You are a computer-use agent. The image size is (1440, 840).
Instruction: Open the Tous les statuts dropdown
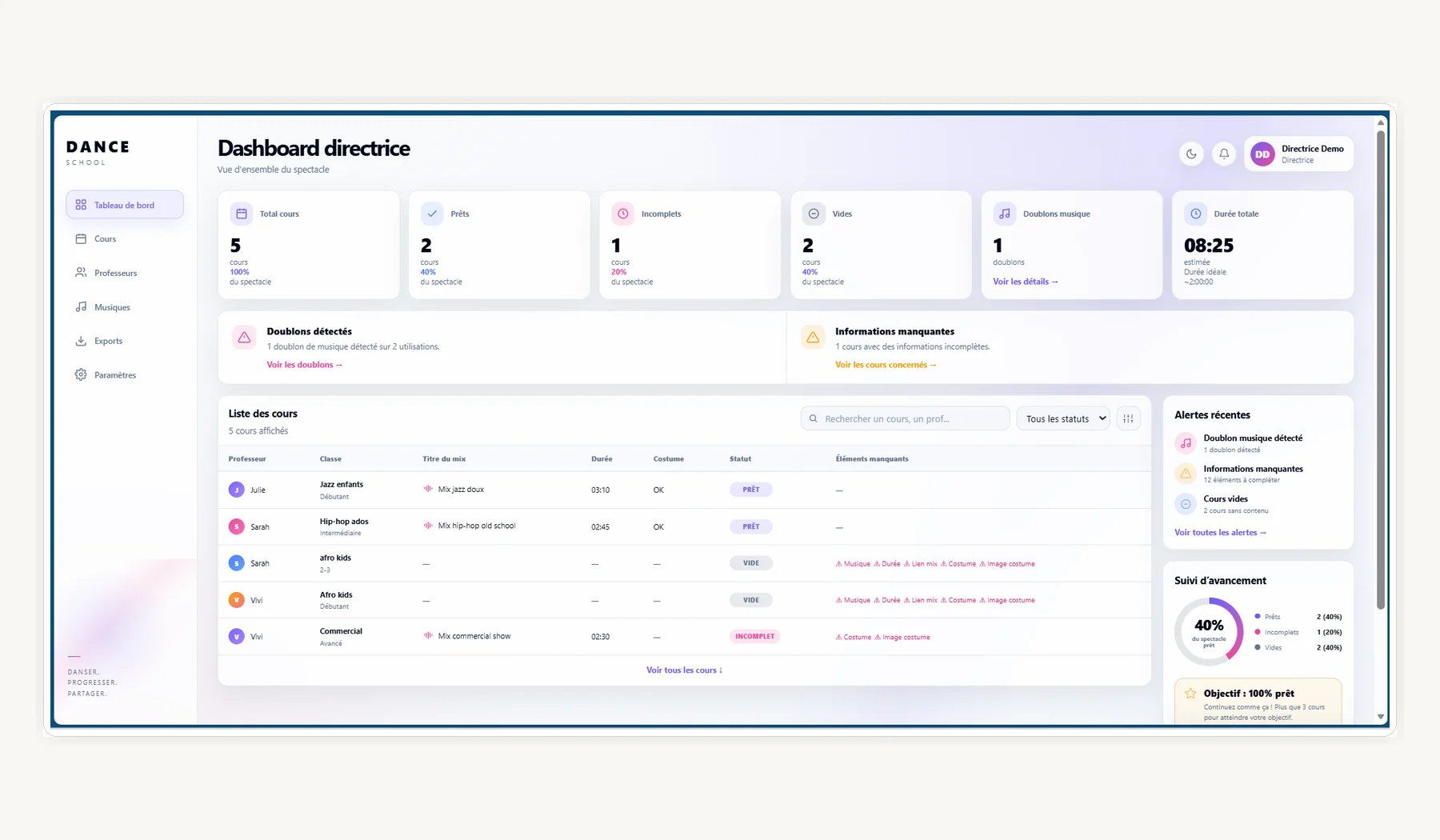tap(1063, 418)
